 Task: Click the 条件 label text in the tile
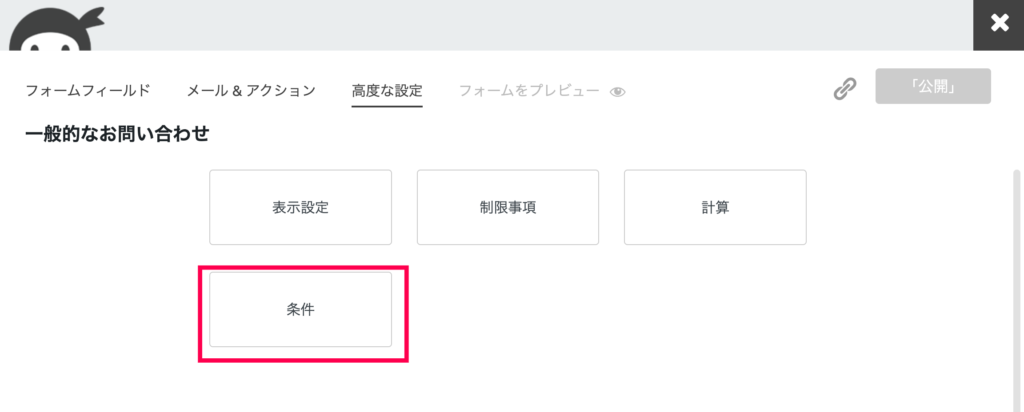(300, 310)
